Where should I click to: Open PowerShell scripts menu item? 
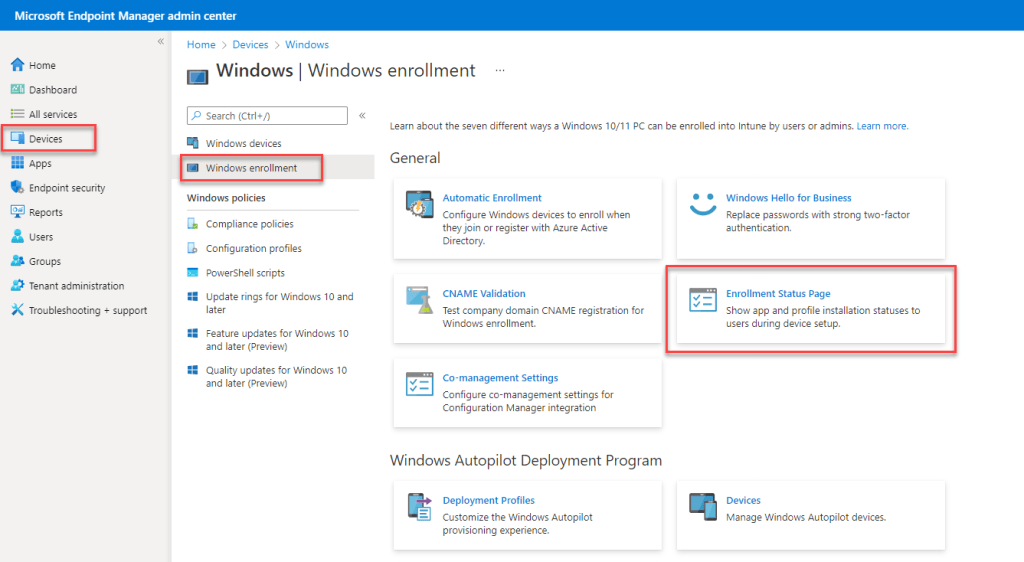point(245,273)
